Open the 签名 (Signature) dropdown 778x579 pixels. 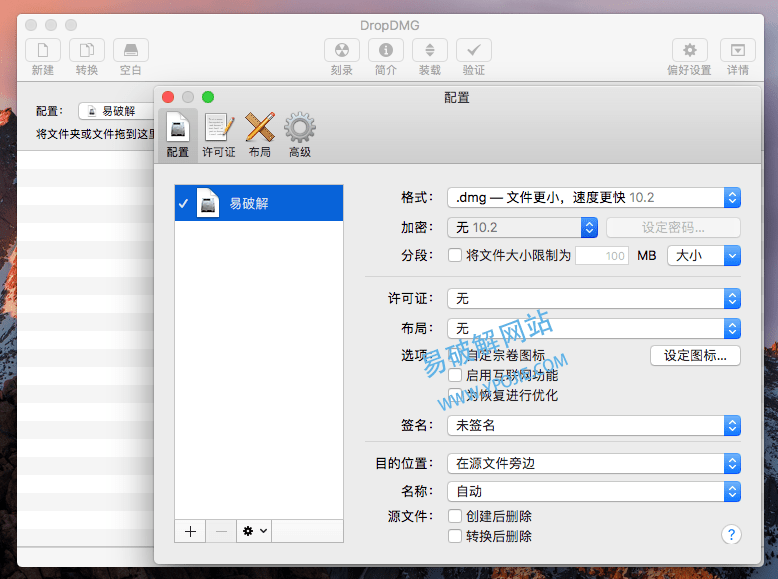[594, 426]
